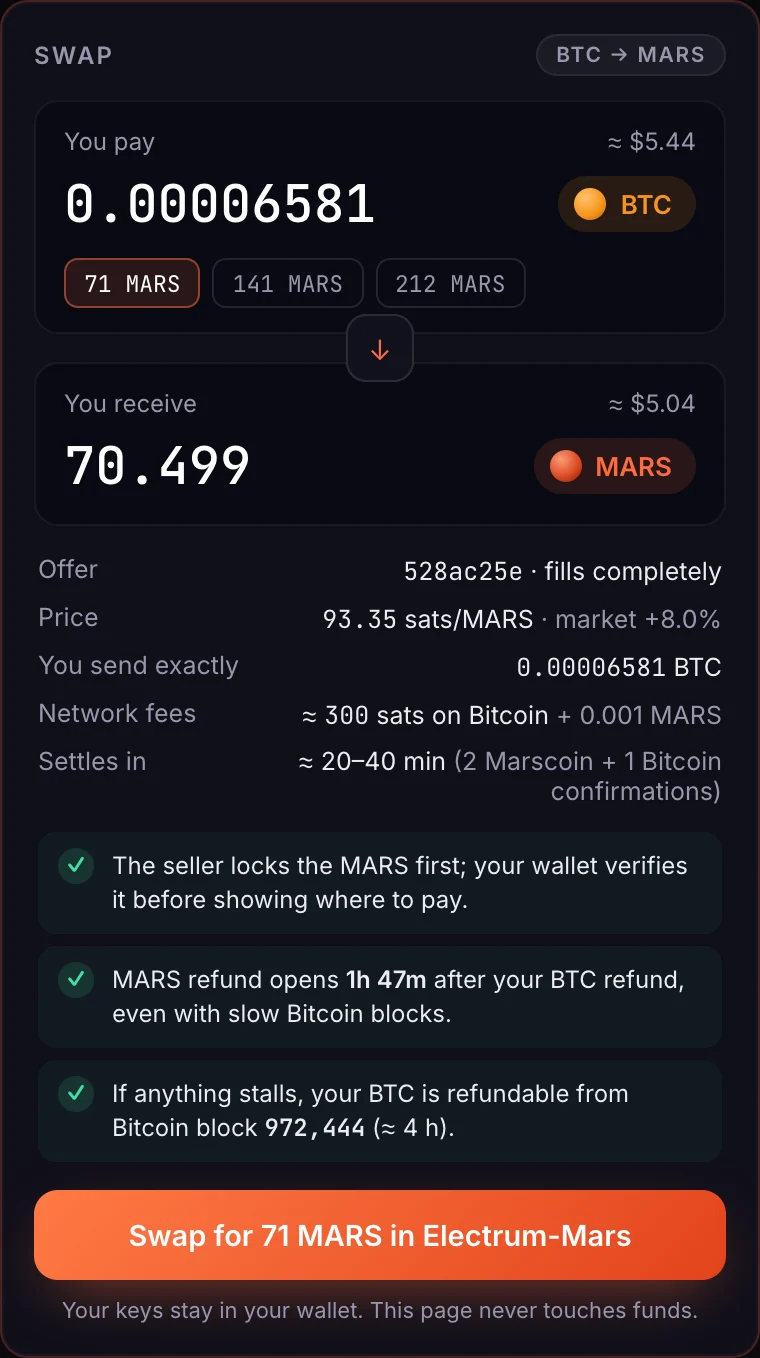Viewport: 760px width, 1358px height.
Task: Click the SWAP header label
Action: click(73, 55)
